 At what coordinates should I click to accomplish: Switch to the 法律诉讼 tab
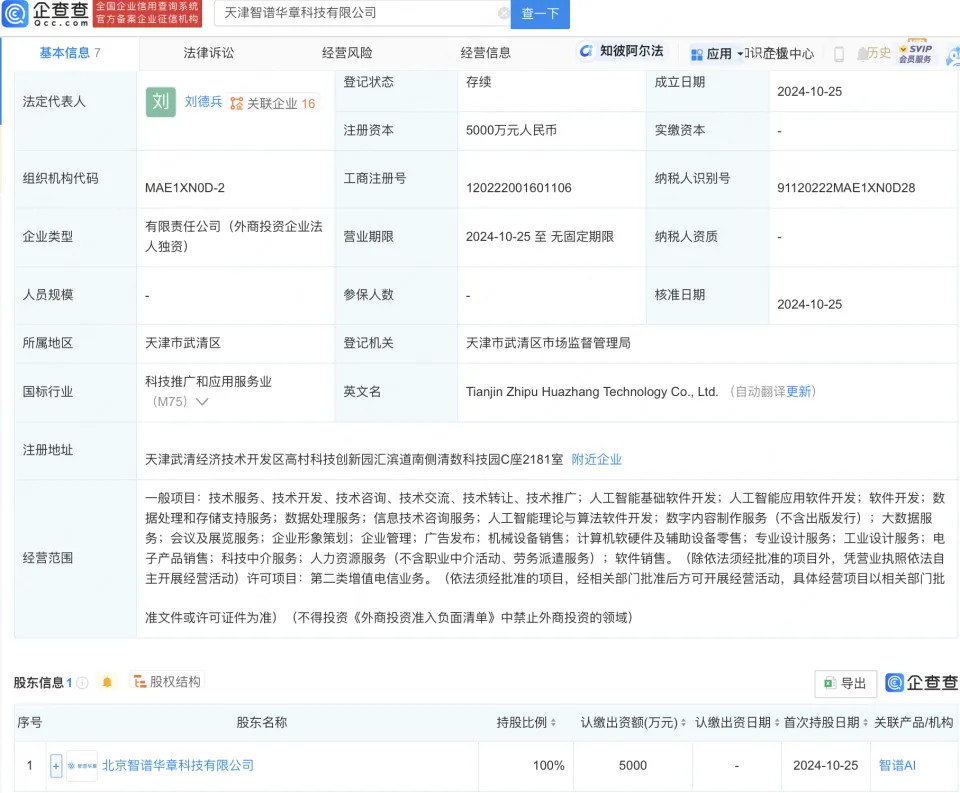[208, 53]
